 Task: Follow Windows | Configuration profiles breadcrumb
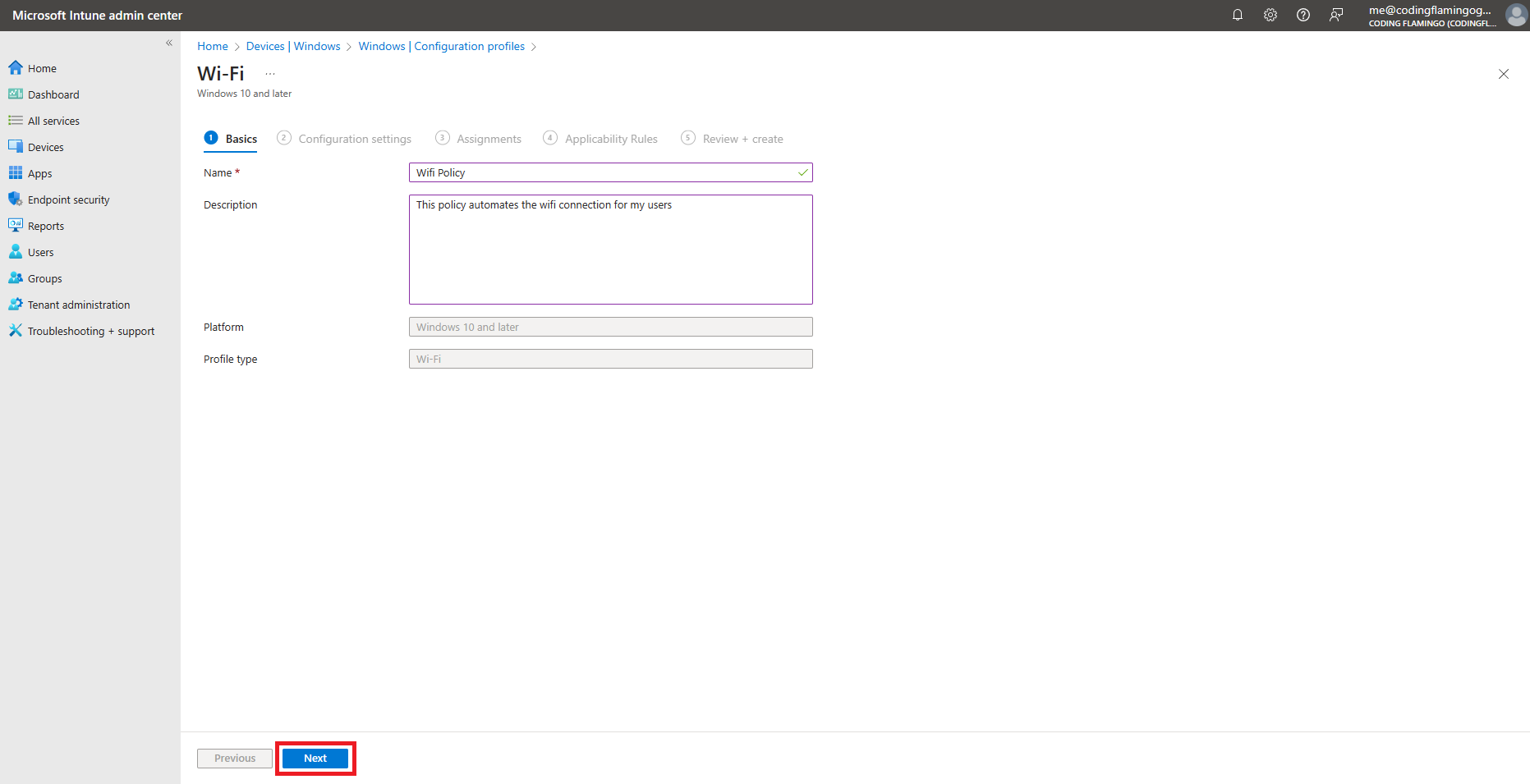coord(442,46)
